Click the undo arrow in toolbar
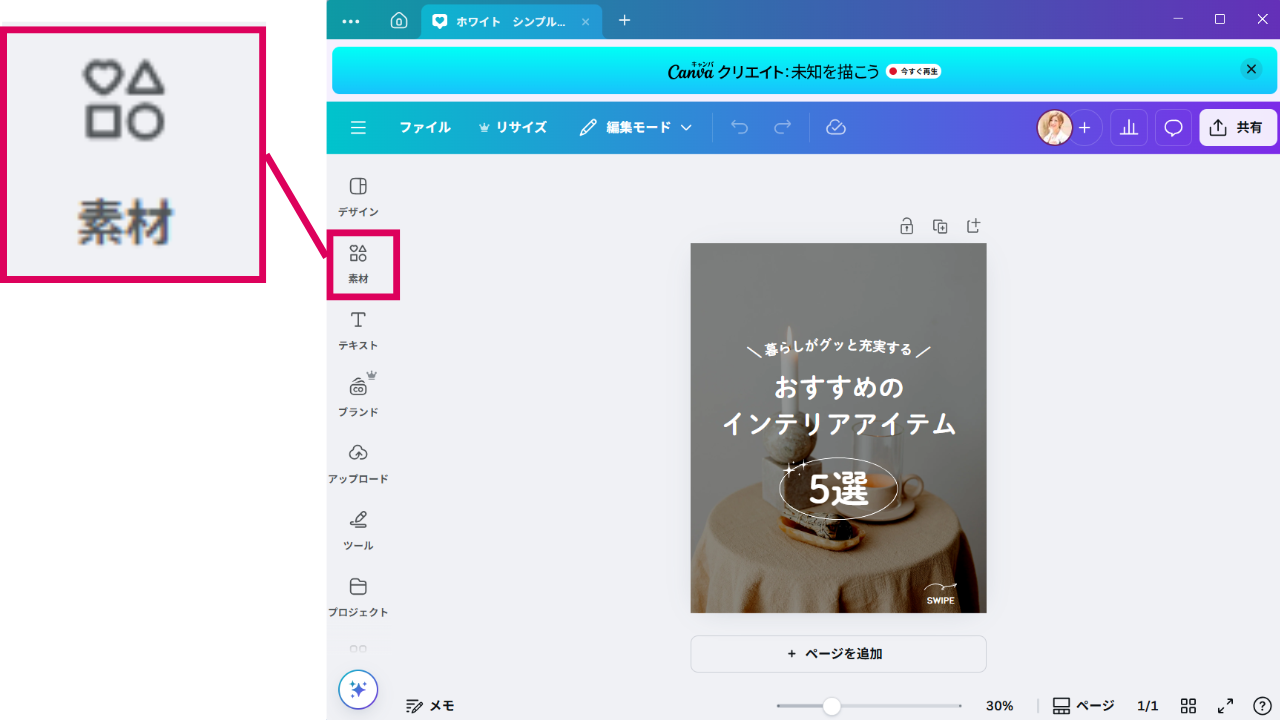 [739, 127]
